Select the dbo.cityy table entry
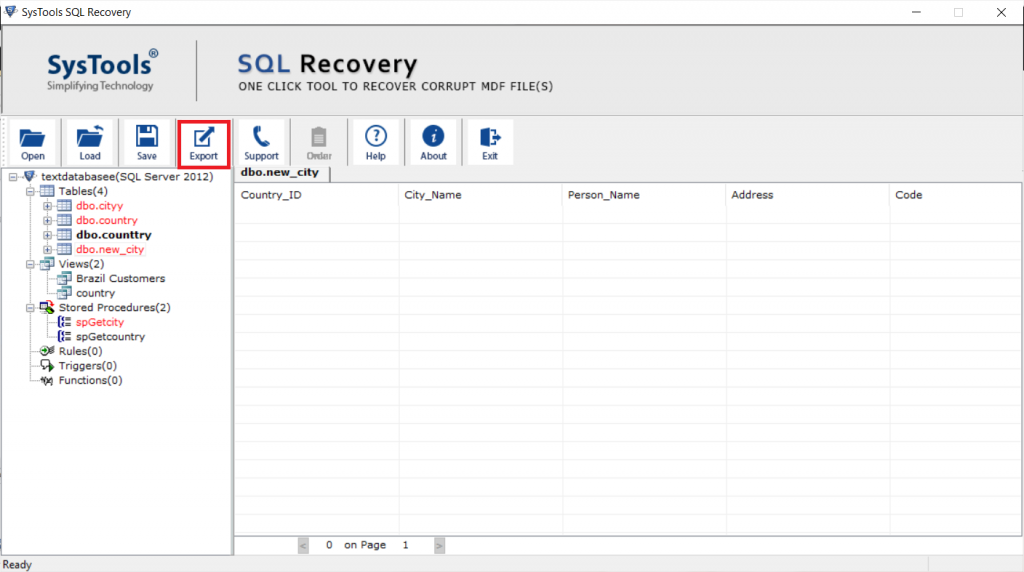The image size is (1024, 572). pyautogui.click(x=99, y=206)
